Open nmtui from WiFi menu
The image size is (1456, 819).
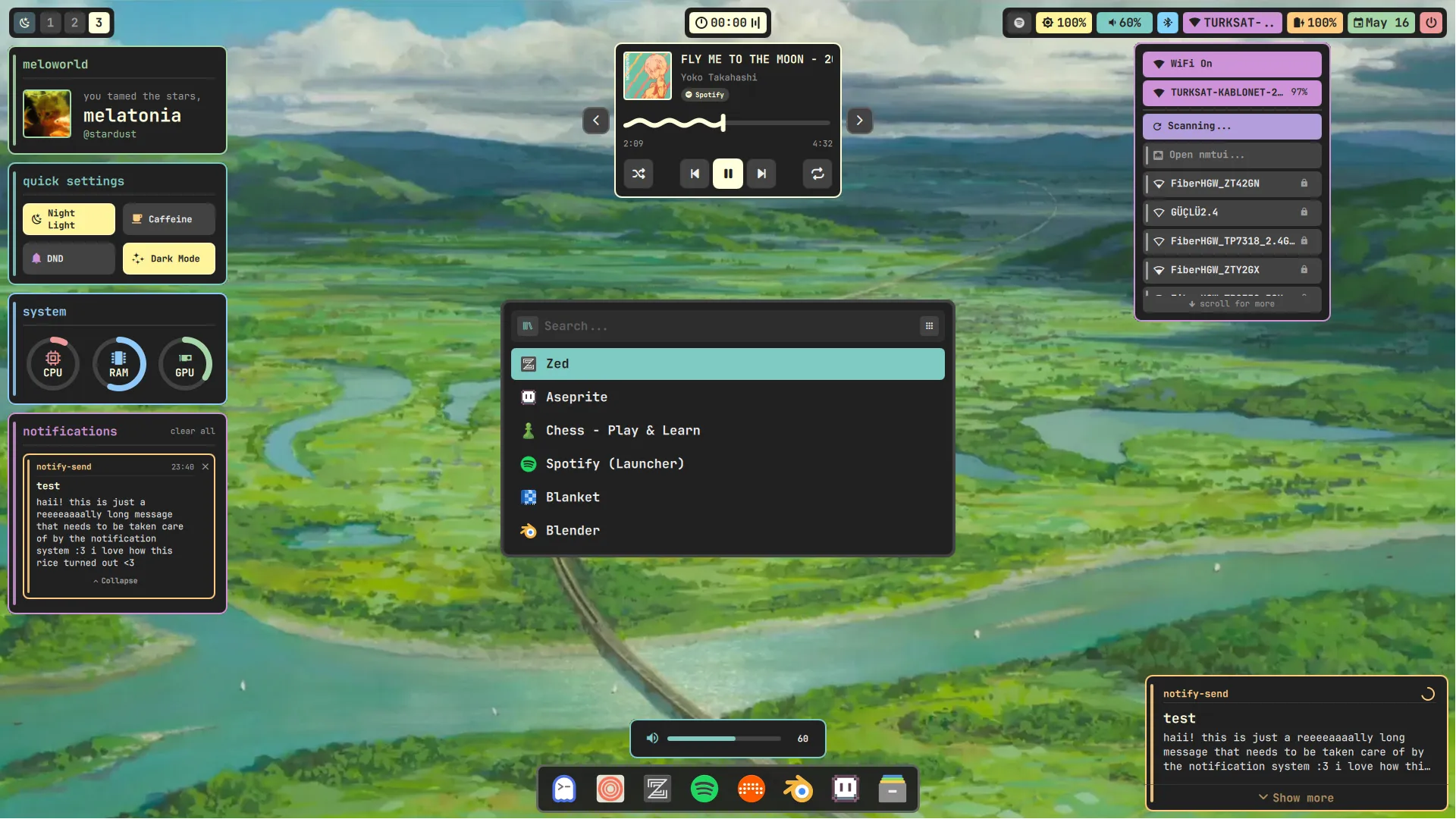[1232, 155]
